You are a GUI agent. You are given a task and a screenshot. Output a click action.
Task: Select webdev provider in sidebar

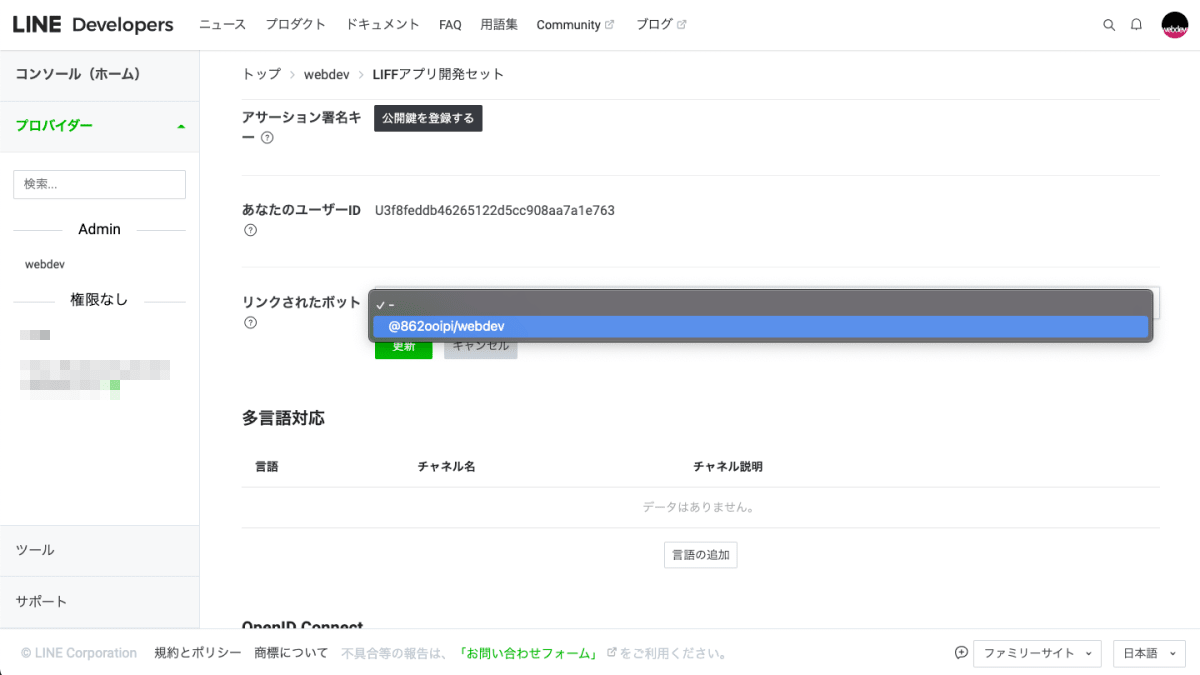click(x=45, y=264)
